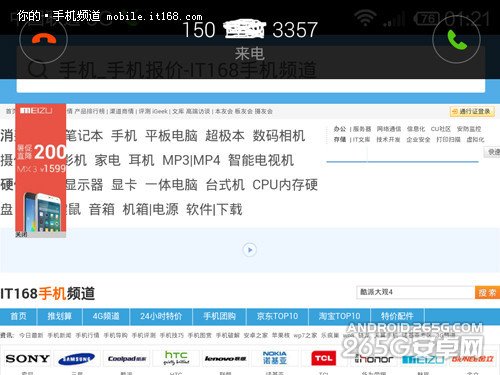Open the 技术开发 link in the right panel
This screenshot has width=500, height=375.
click(388, 140)
